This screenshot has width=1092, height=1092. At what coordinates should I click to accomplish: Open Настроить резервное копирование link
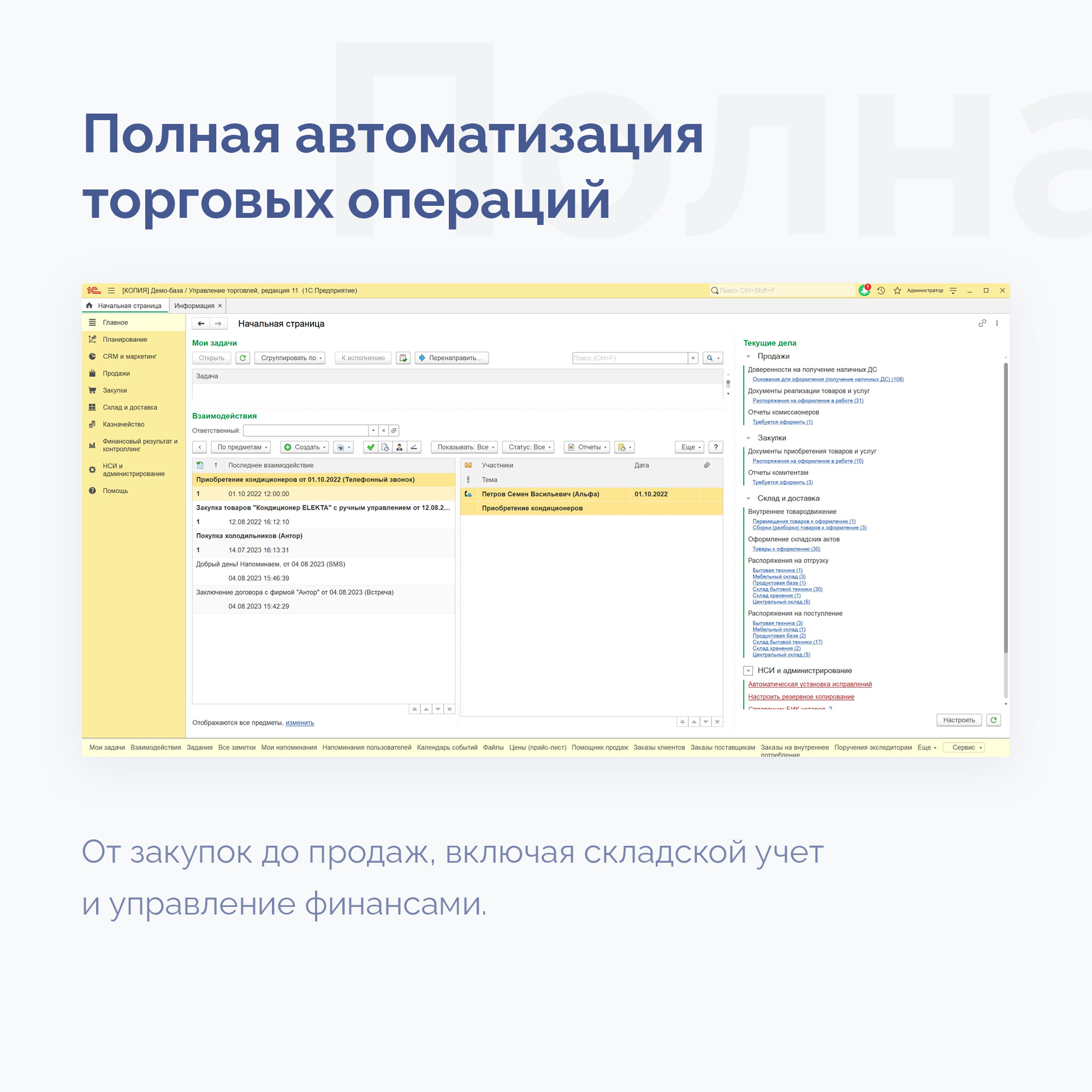(802, 697)
